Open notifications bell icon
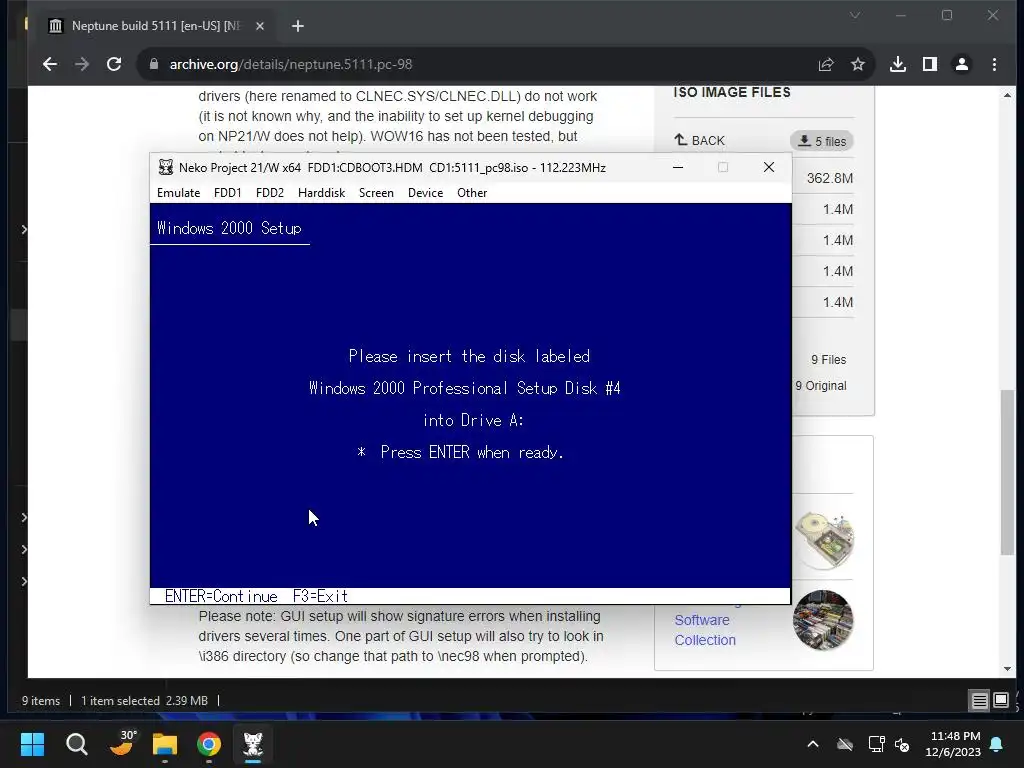The height and width of the screenshot is (768, 1024). 997,744
